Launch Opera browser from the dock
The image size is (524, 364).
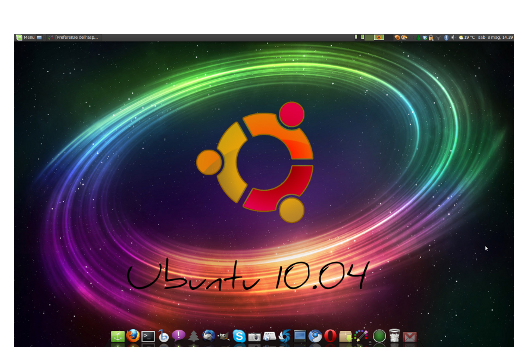330,336
